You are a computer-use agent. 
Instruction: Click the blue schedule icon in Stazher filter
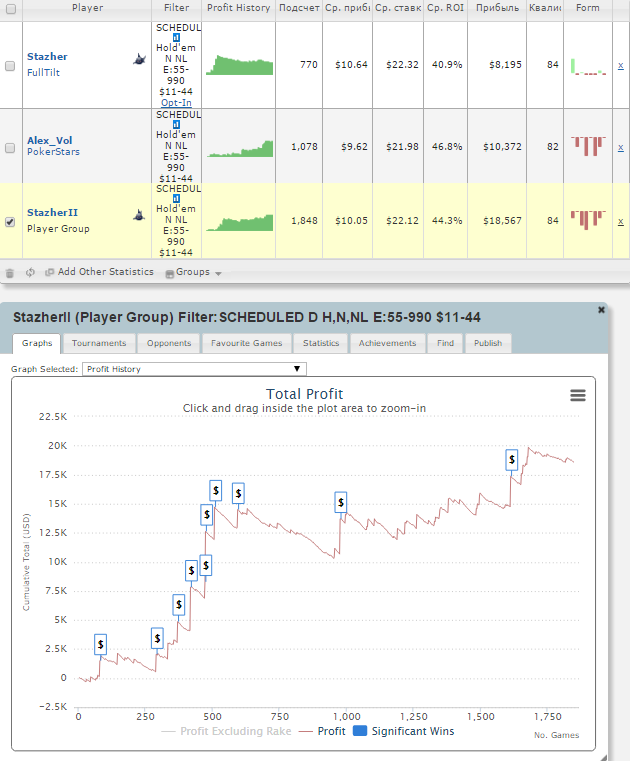(176, 37)
